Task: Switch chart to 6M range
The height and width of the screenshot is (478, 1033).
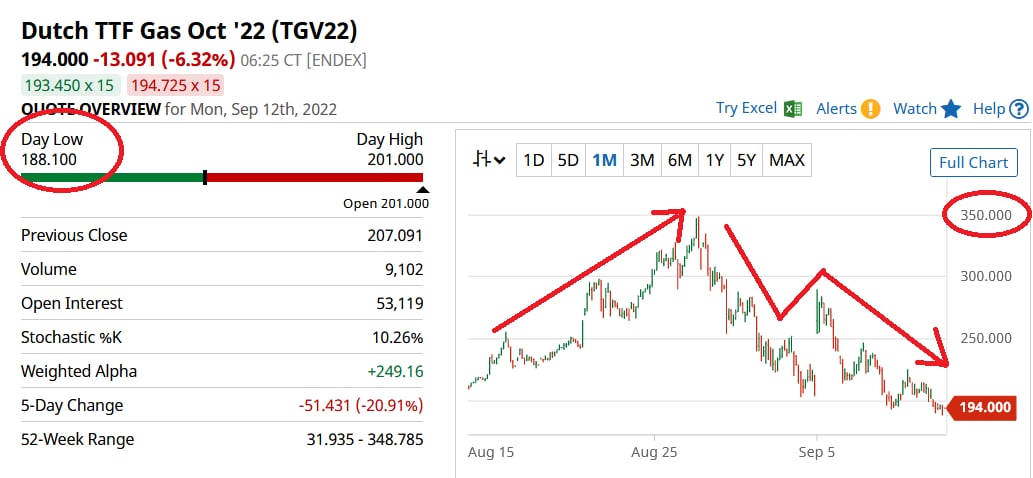Action: point(680,160)
